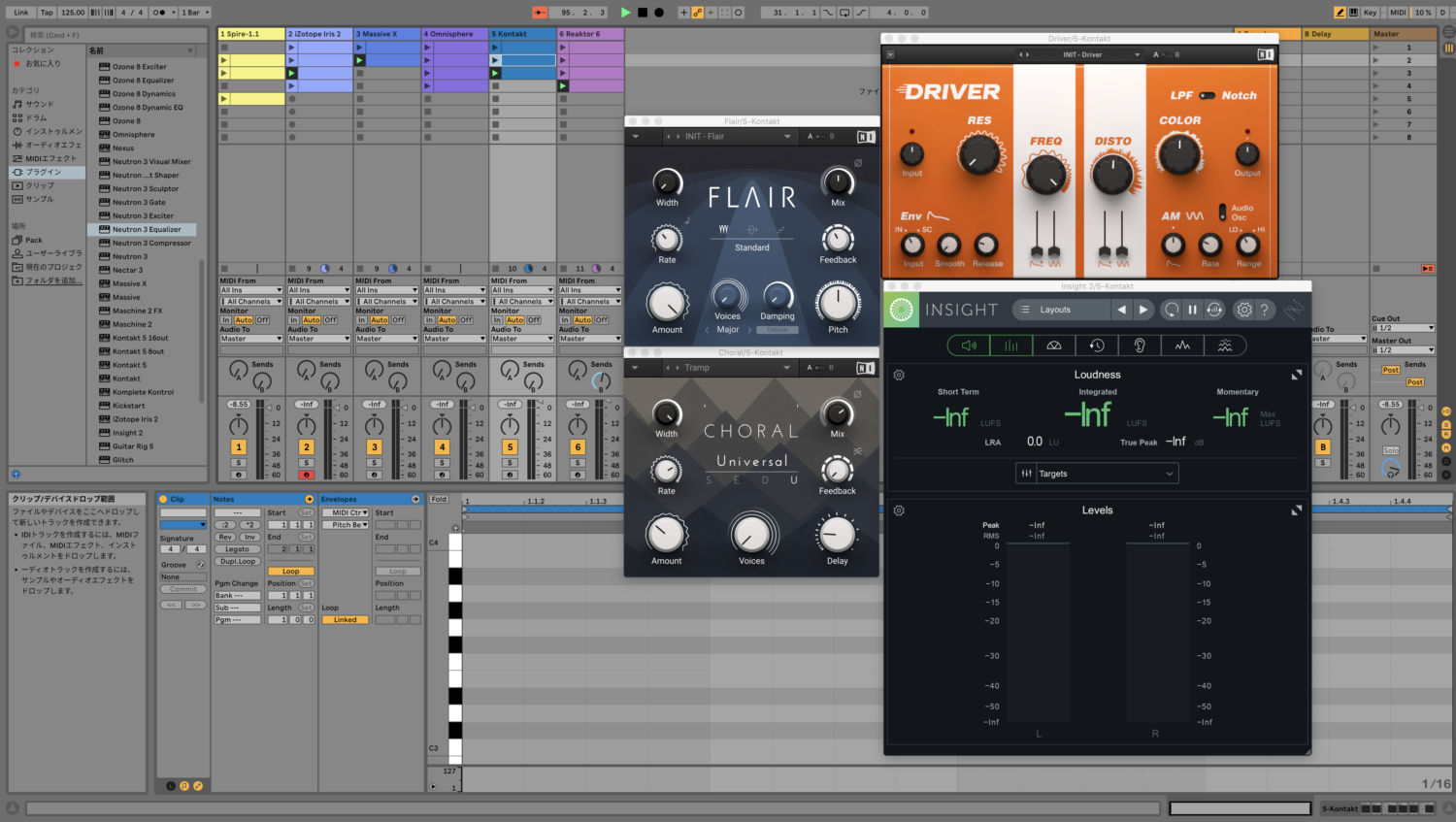Mute track 5 via activator button
Image resolution: width=1456 pixels, height=822 pixels.
click(510, 447)
